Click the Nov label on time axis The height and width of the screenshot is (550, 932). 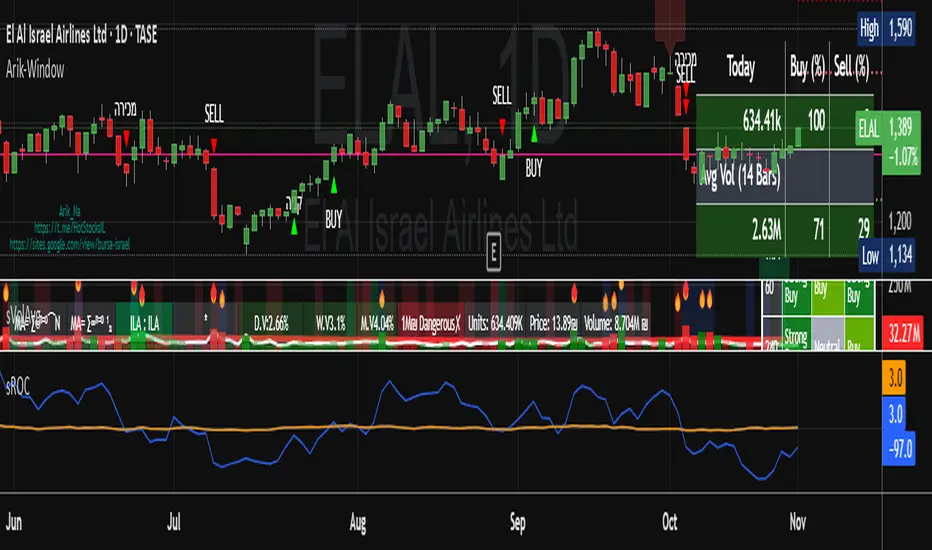click(x=798, y=522)
